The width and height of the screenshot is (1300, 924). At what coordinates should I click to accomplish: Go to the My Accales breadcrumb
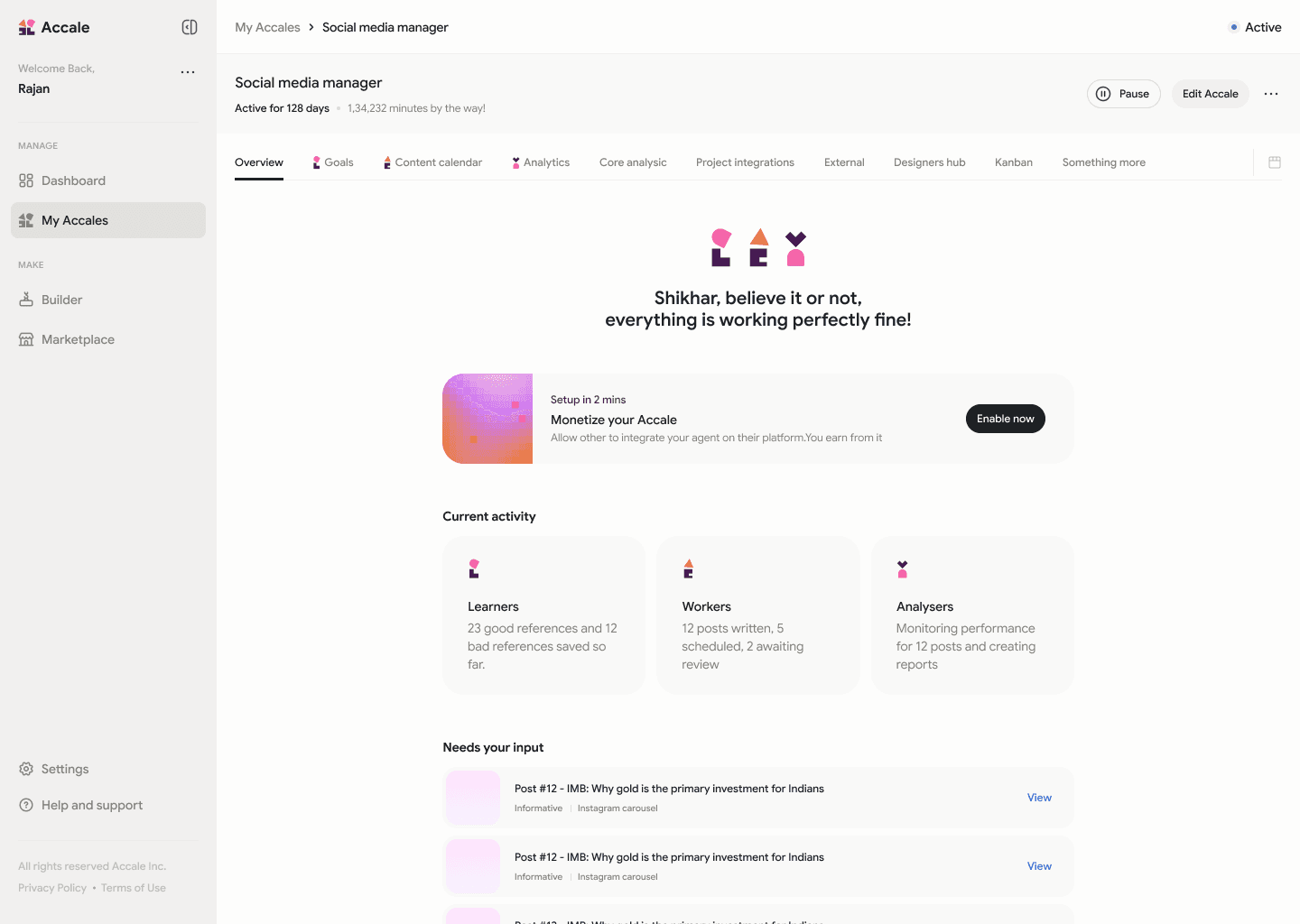pyautogui.click(x=267, y=27)
